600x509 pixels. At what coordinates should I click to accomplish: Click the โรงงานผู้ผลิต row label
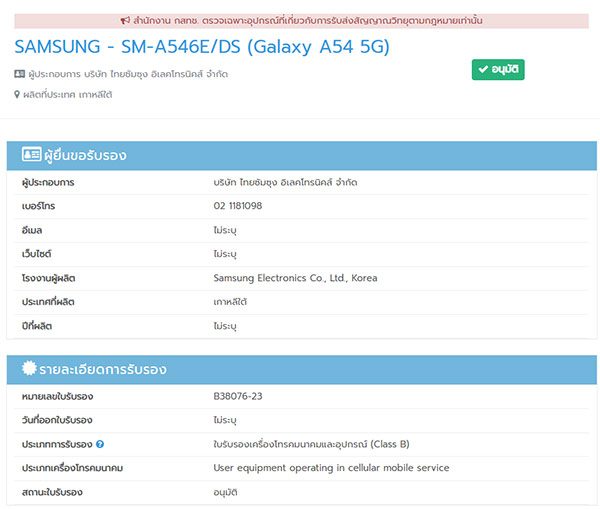coord(48,278)
